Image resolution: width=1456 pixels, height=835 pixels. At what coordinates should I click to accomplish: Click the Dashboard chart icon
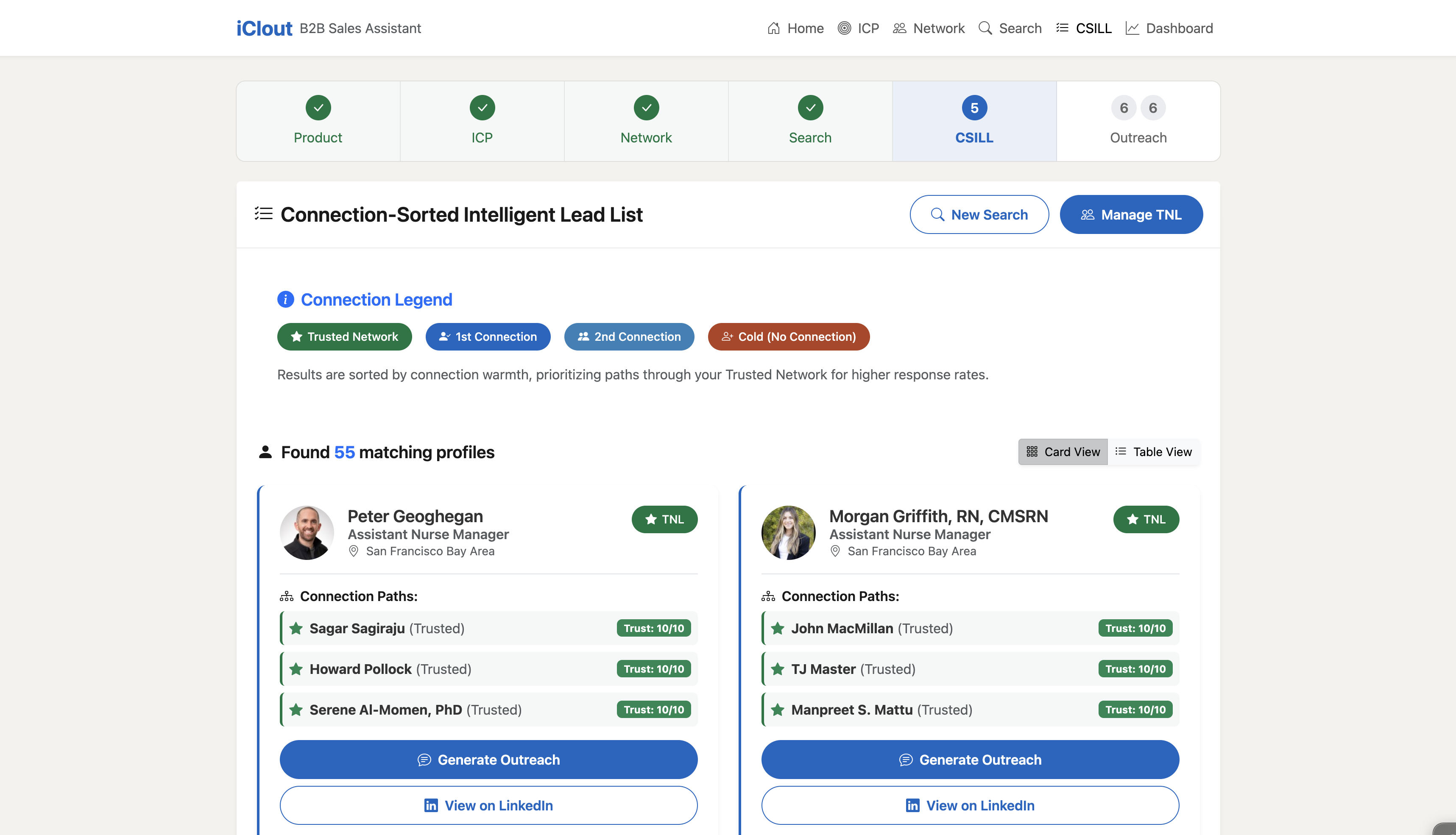(1132, 28)
